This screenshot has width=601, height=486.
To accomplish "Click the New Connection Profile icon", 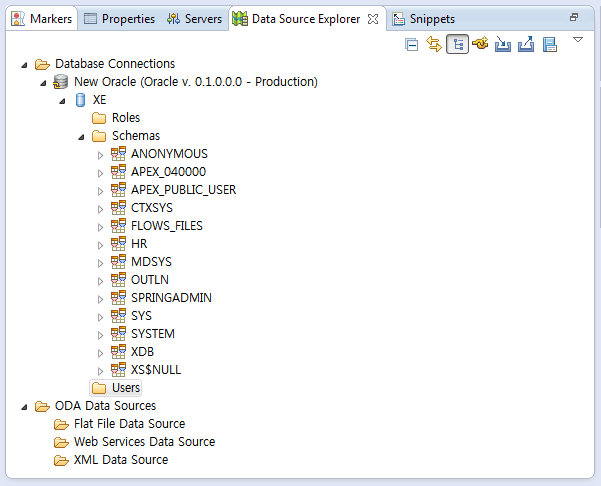I will coord(480,43).
